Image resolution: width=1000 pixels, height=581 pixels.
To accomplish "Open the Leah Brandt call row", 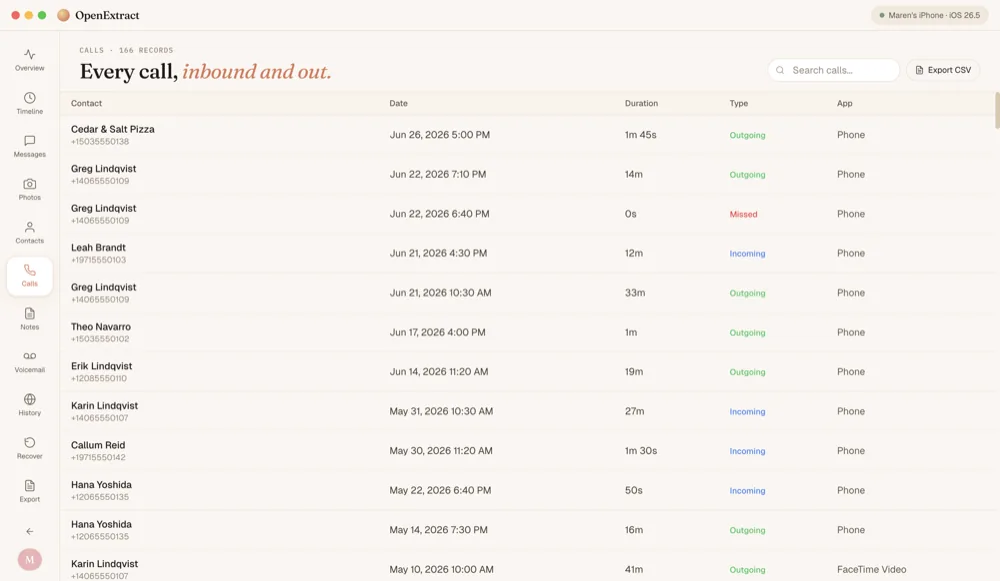I will 527,253.
